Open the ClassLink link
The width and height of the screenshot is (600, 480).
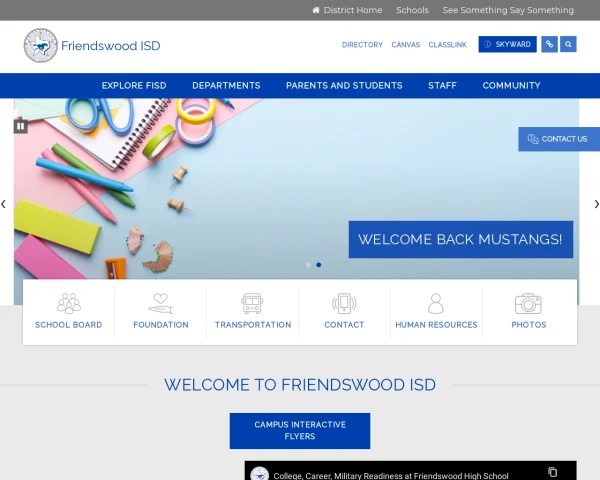coord(447,45)
